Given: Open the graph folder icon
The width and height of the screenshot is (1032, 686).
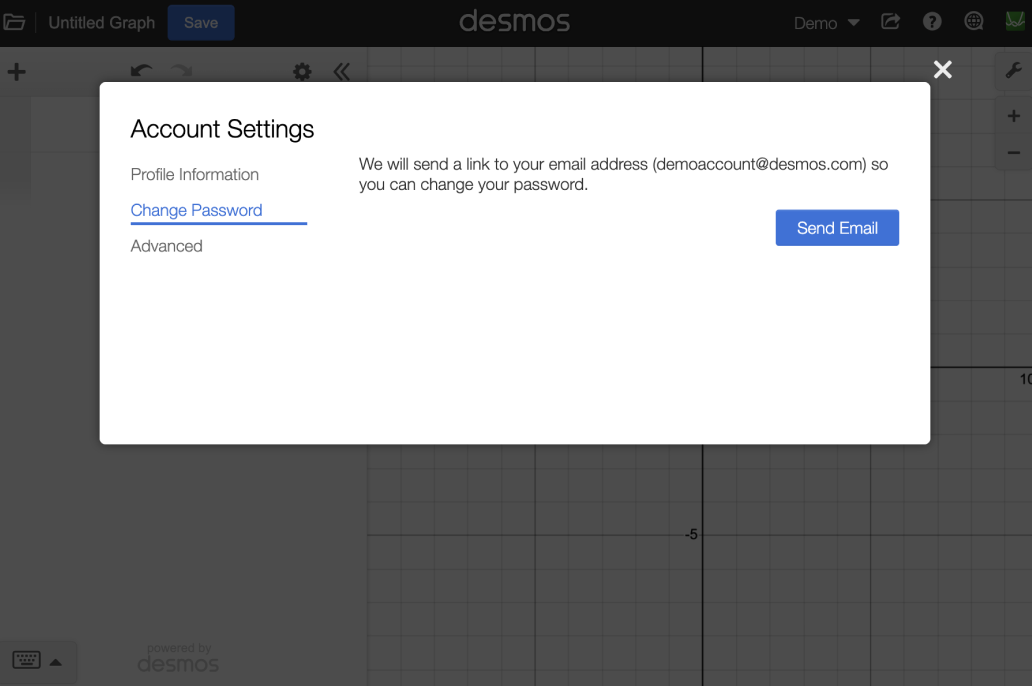Looking at the screenshot, I should (x=14, y=22).
